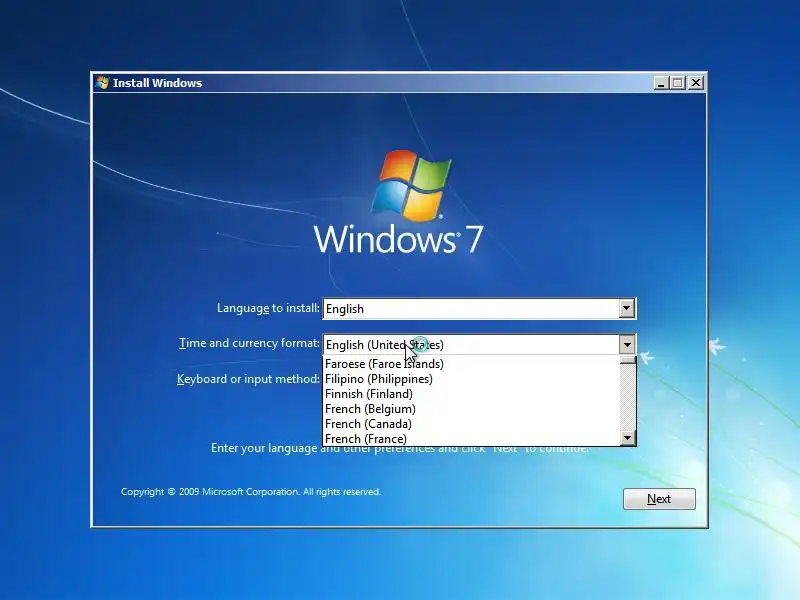
Task: Click the dropdown list scrollbar track
Action: click(628, 397)
